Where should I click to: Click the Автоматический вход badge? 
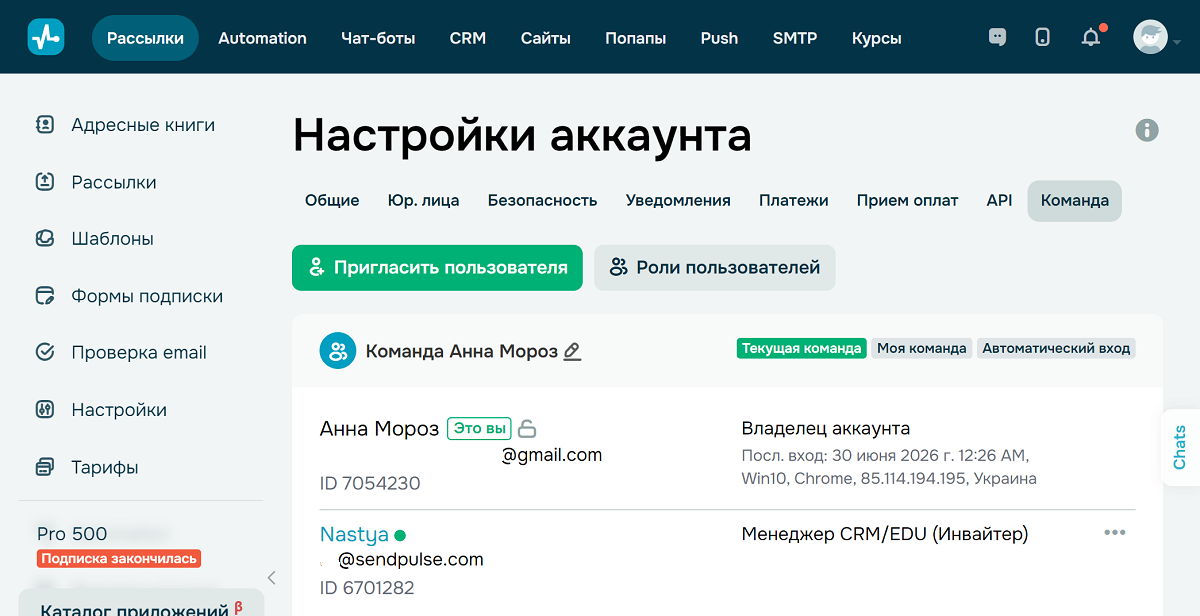(1056, 348)
